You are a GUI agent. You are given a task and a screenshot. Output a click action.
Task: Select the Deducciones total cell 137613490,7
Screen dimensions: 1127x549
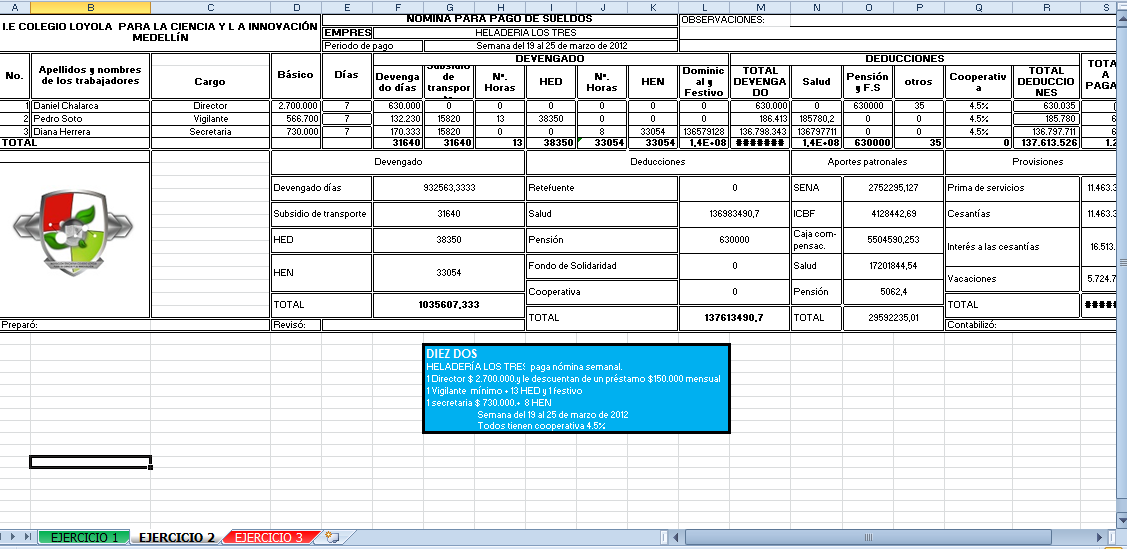point(733,317)
